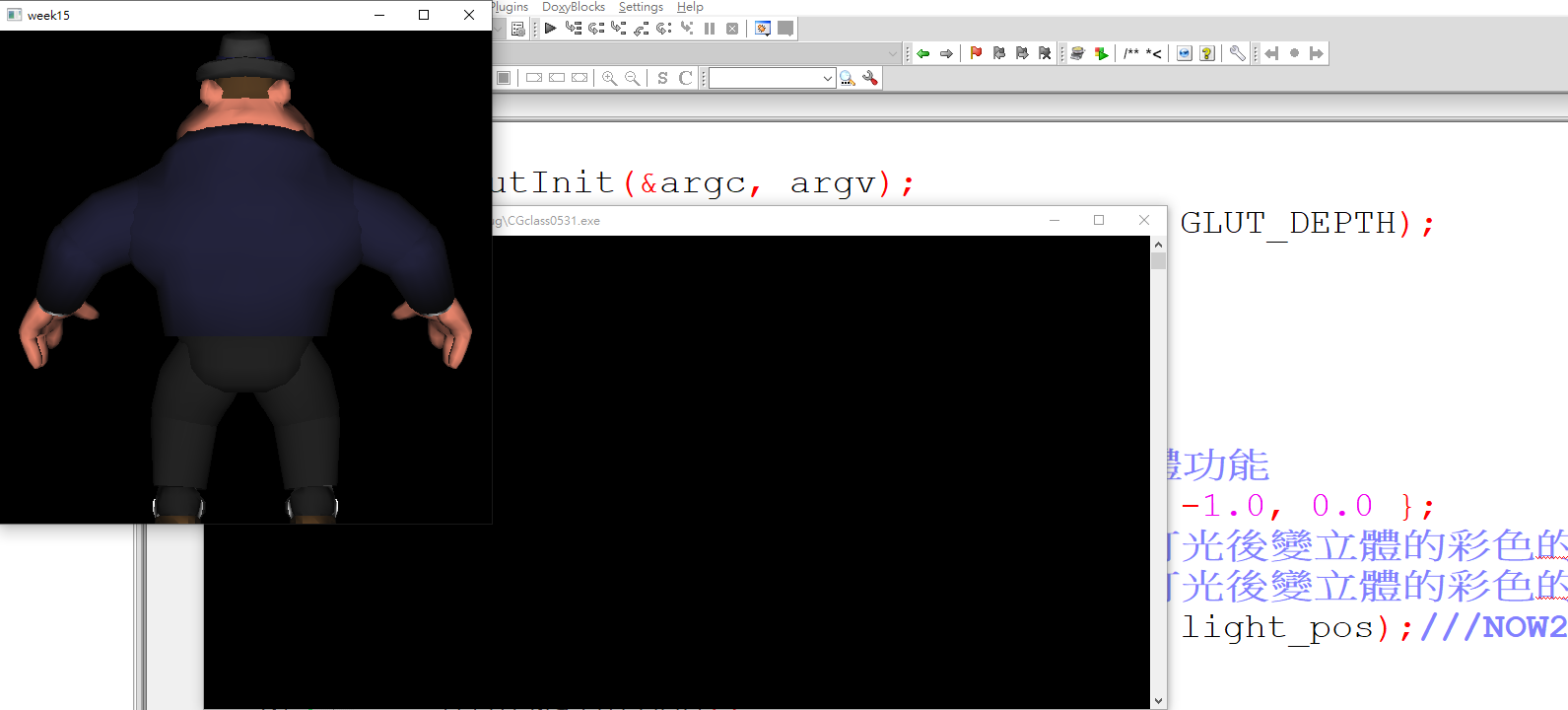Click the Run to cursor debug icon
Screen dimensions: 1568x710
[574, 29]
